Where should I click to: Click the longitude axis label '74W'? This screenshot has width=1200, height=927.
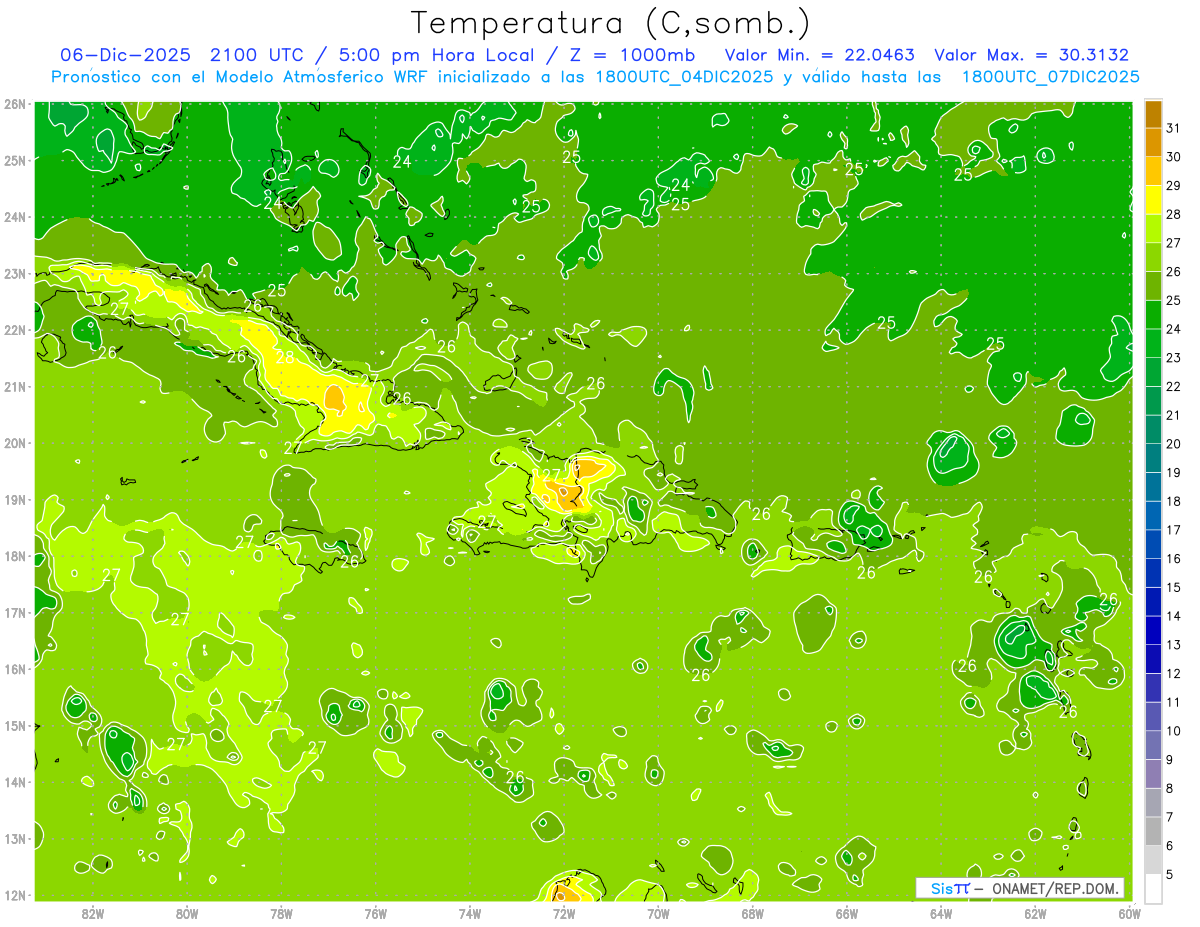tap(470, 913)
